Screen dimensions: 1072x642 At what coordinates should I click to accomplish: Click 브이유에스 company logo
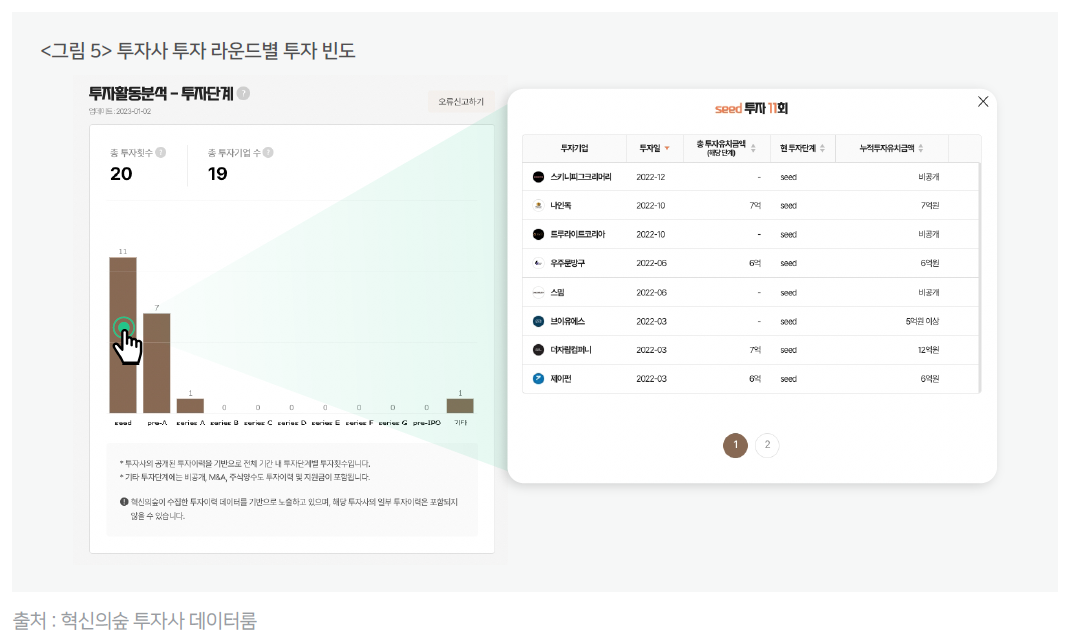pos(538,321)
